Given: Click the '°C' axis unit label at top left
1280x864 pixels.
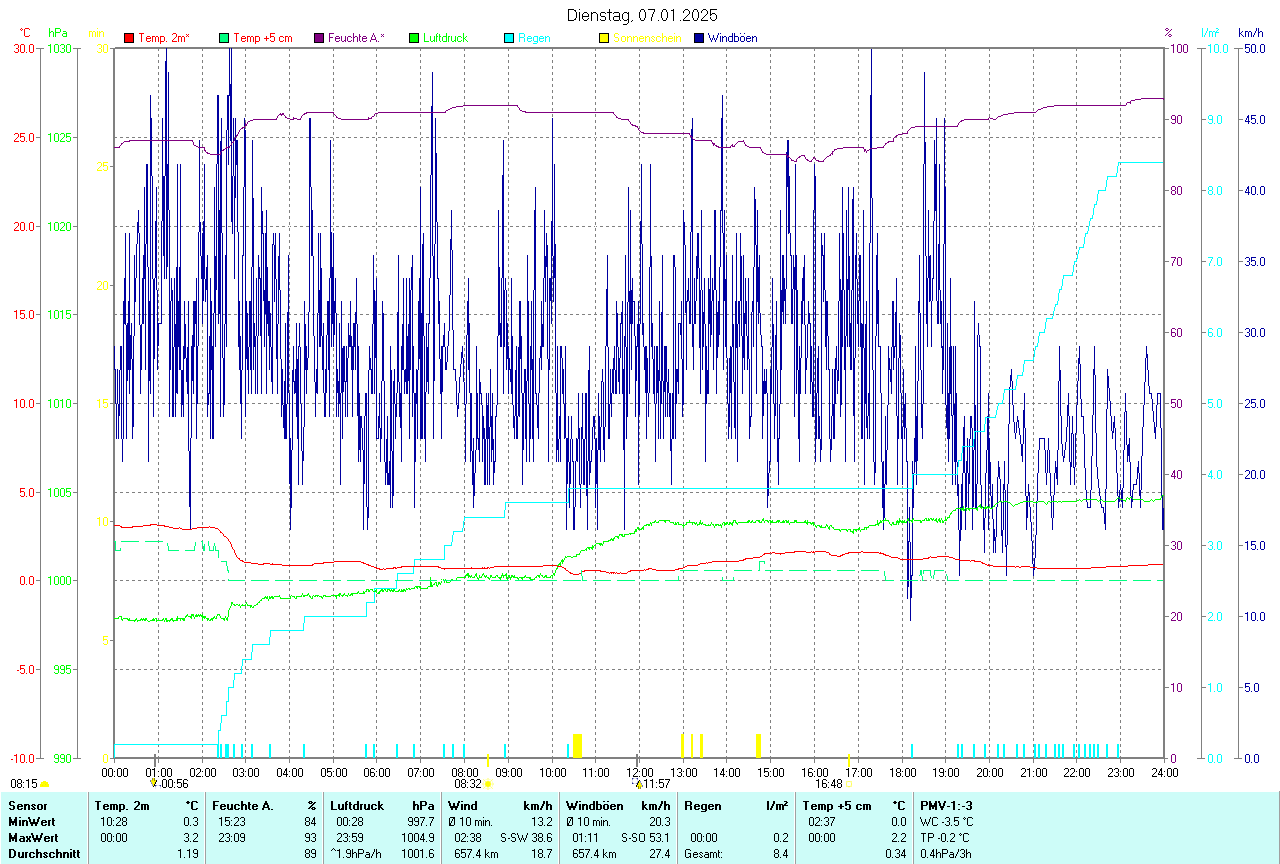Looking at the screenshot, I should point(25,33).
